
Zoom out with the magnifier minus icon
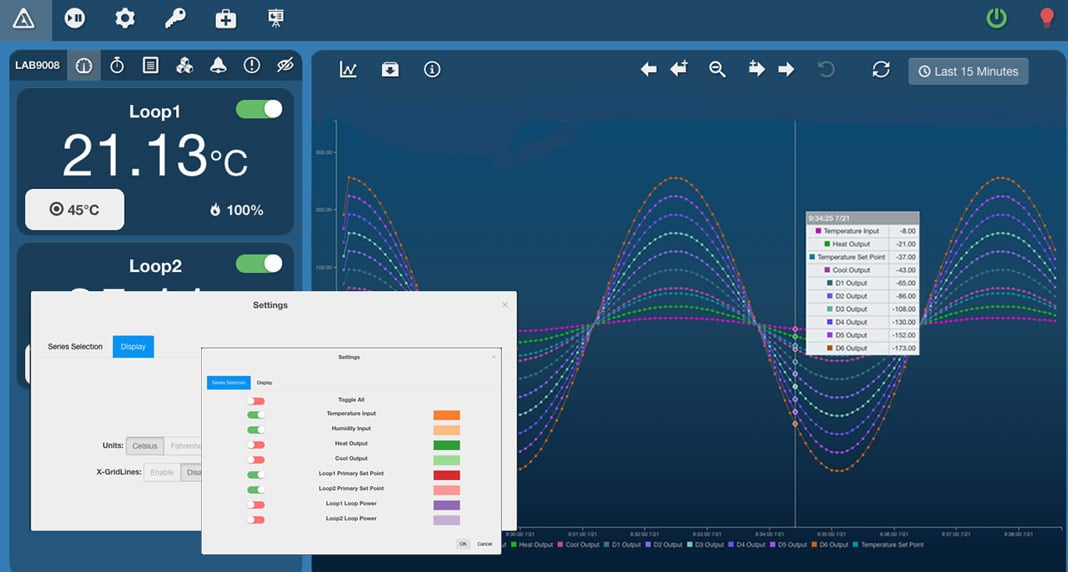point(717,69)
